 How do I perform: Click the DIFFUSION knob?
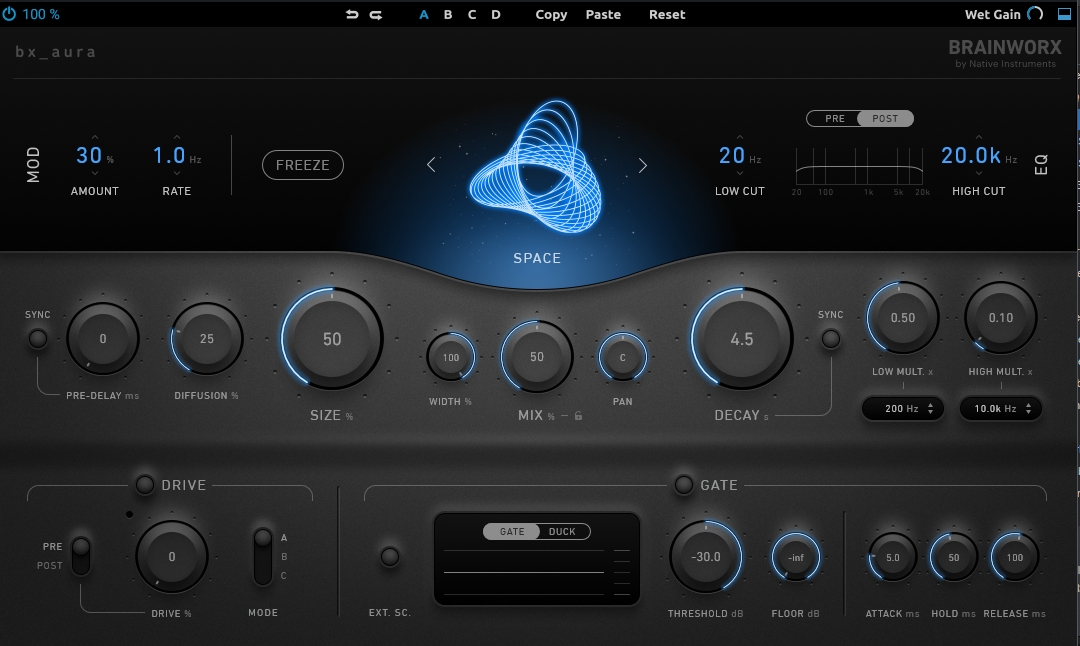207,338
